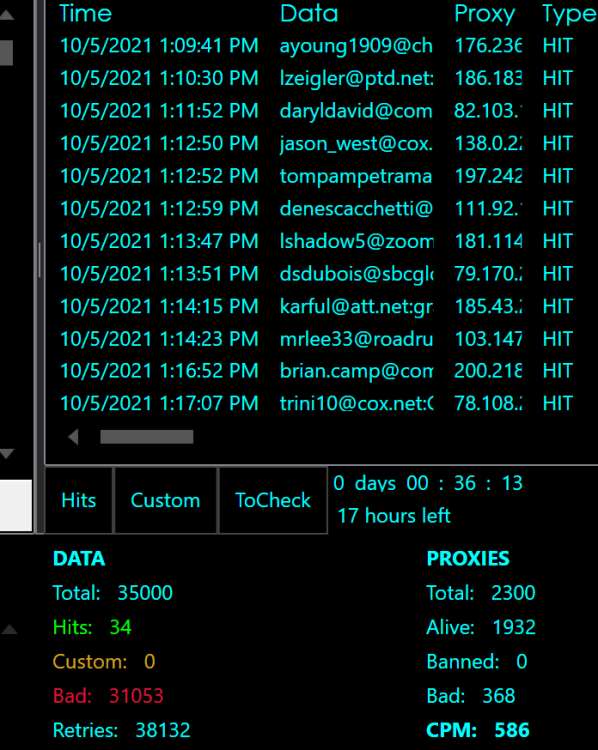Click the DATA section heading

(79, 559)
